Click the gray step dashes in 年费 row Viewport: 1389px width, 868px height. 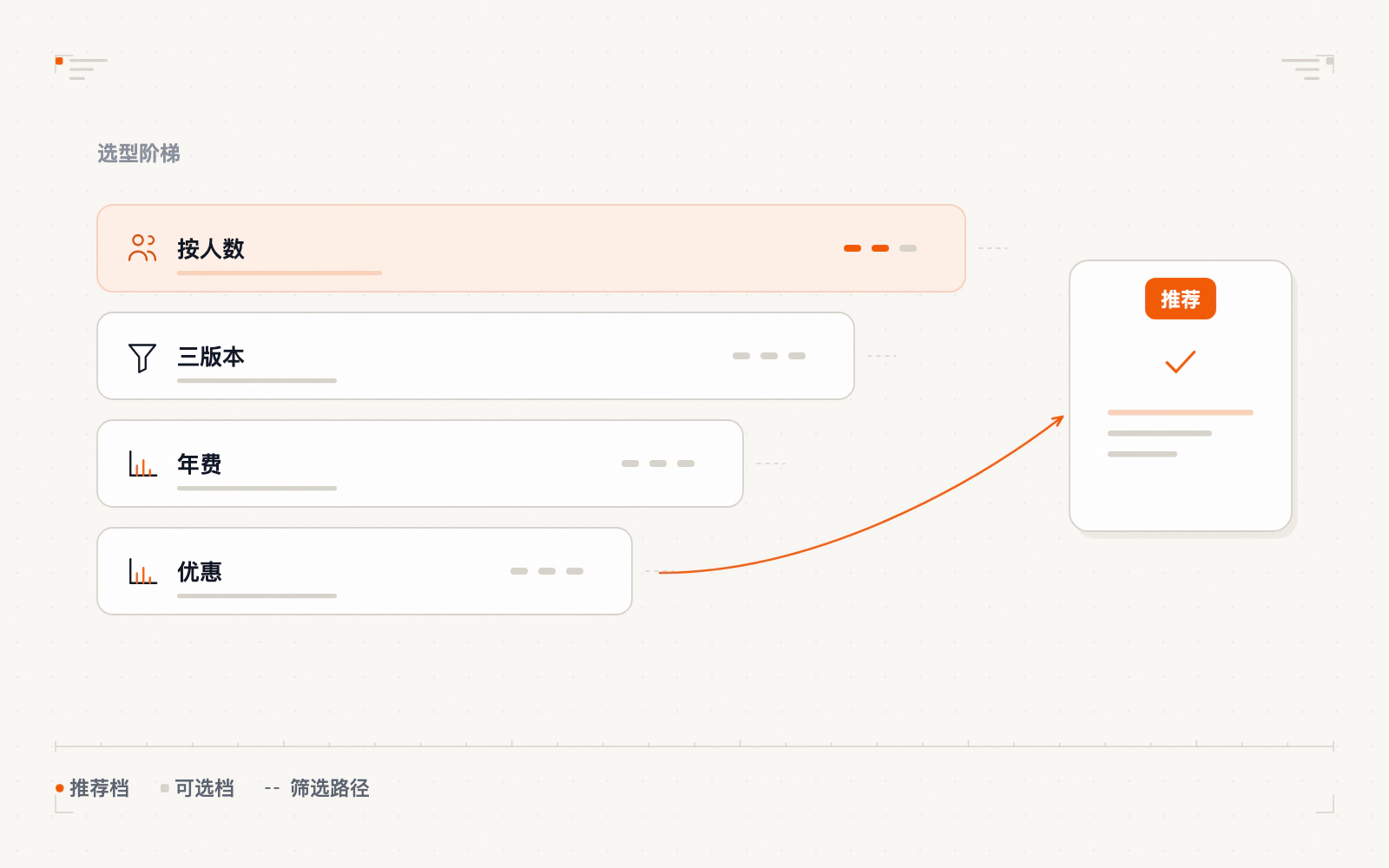tap(658, 464)
